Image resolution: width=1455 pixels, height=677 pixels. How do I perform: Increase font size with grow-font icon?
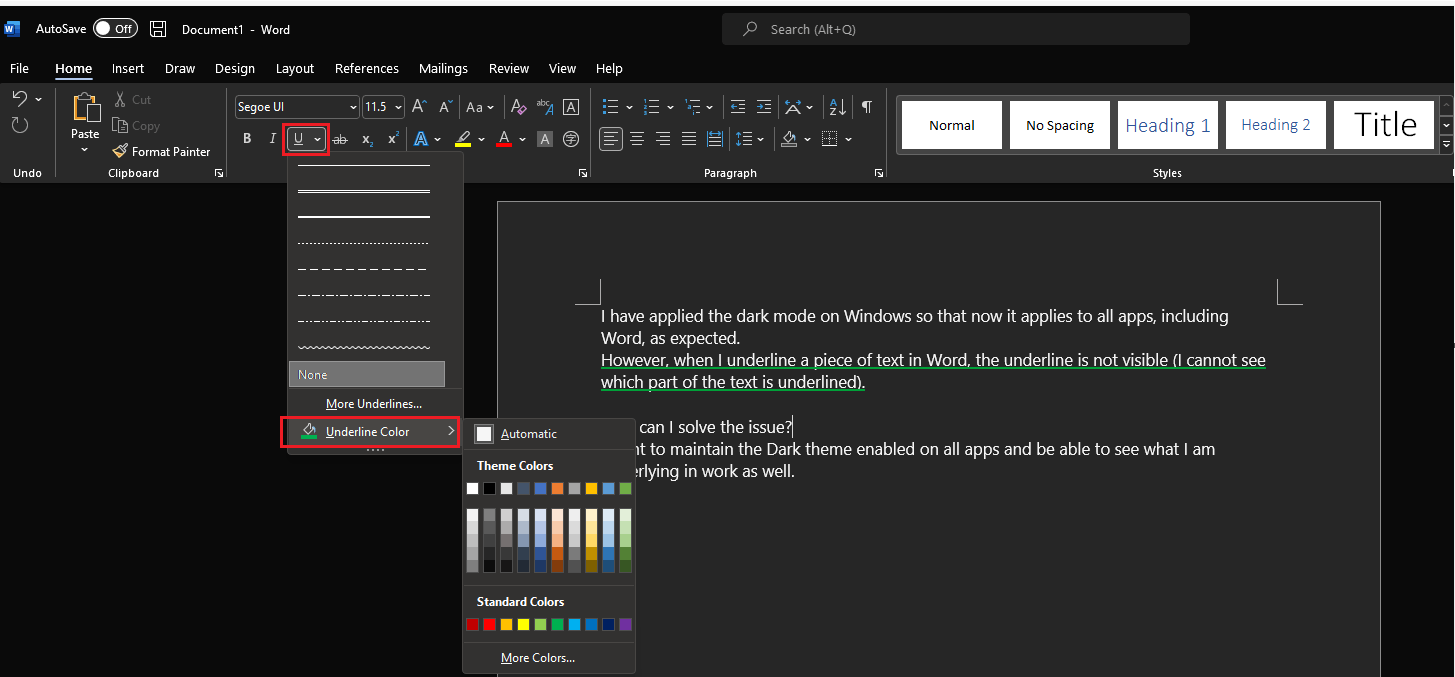(x=420, y=107)
